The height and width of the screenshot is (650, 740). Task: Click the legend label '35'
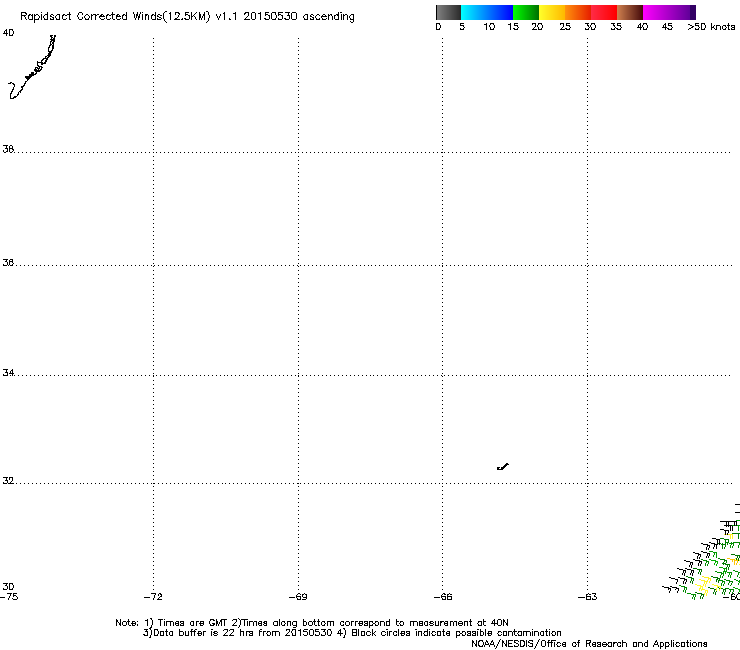pos(616,27)
